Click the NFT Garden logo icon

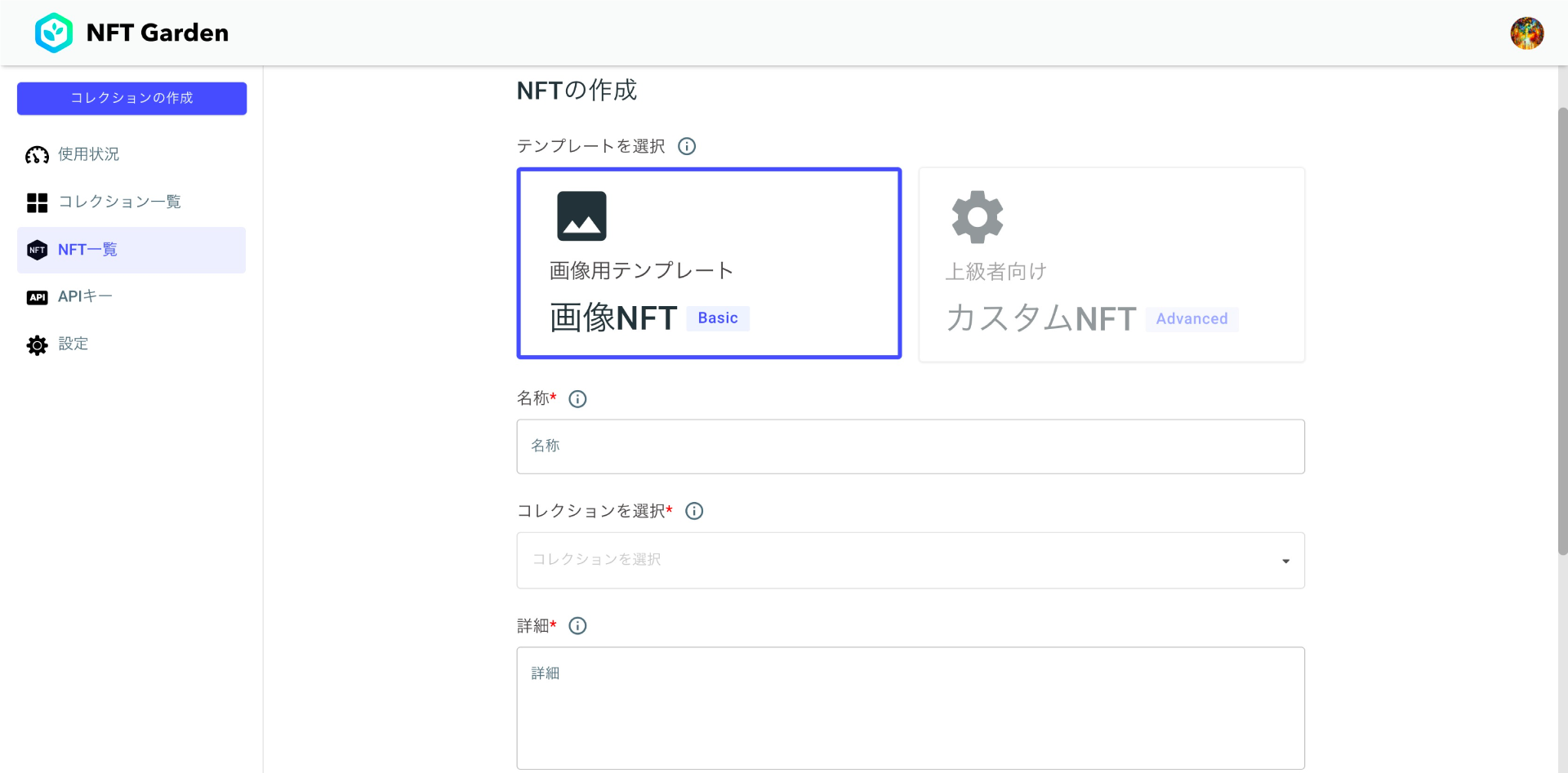click(54, 33)
